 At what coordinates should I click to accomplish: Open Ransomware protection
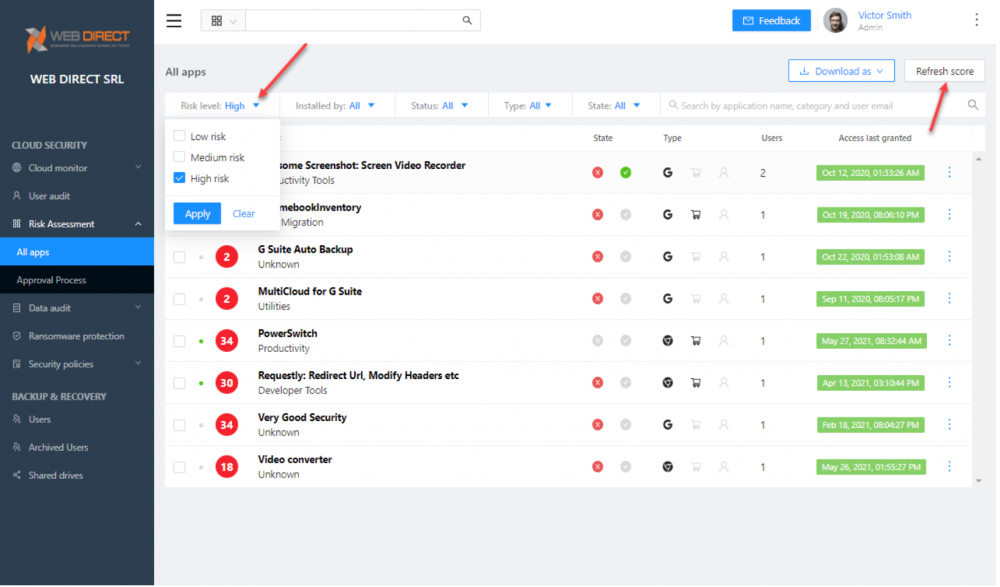coord(77,337)
